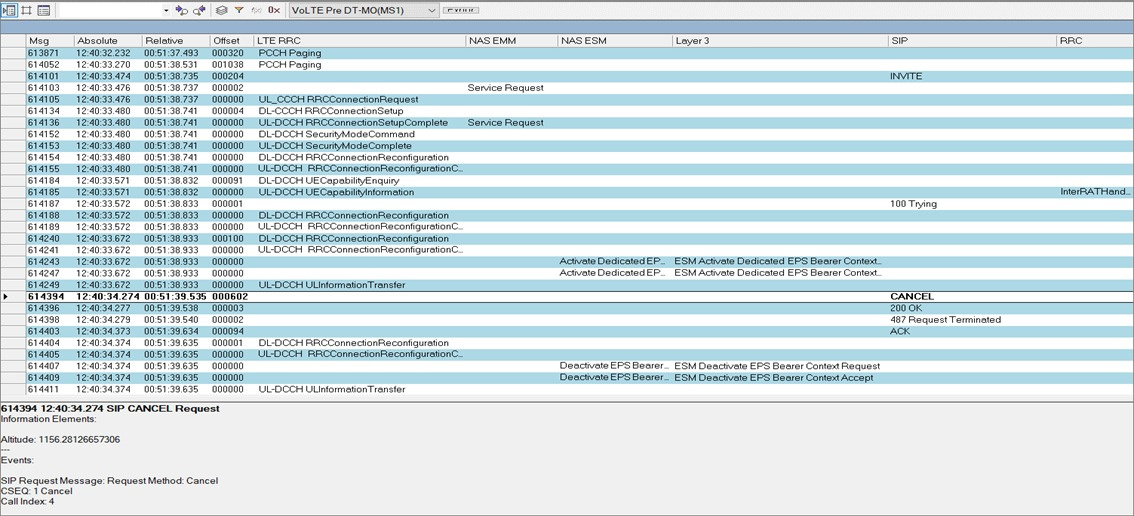Click the find previous arrow icon
The image size is (1134, 516).
click(x=200, y=10)
